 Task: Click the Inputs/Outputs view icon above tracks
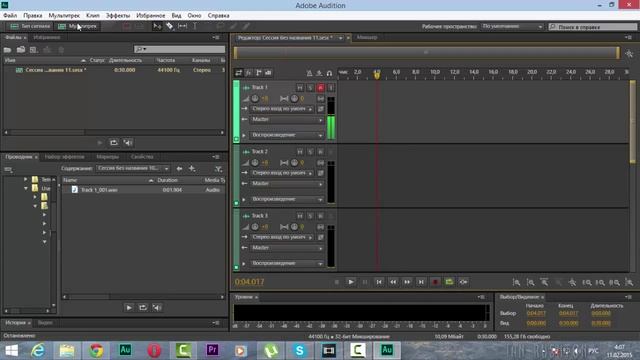239,73
